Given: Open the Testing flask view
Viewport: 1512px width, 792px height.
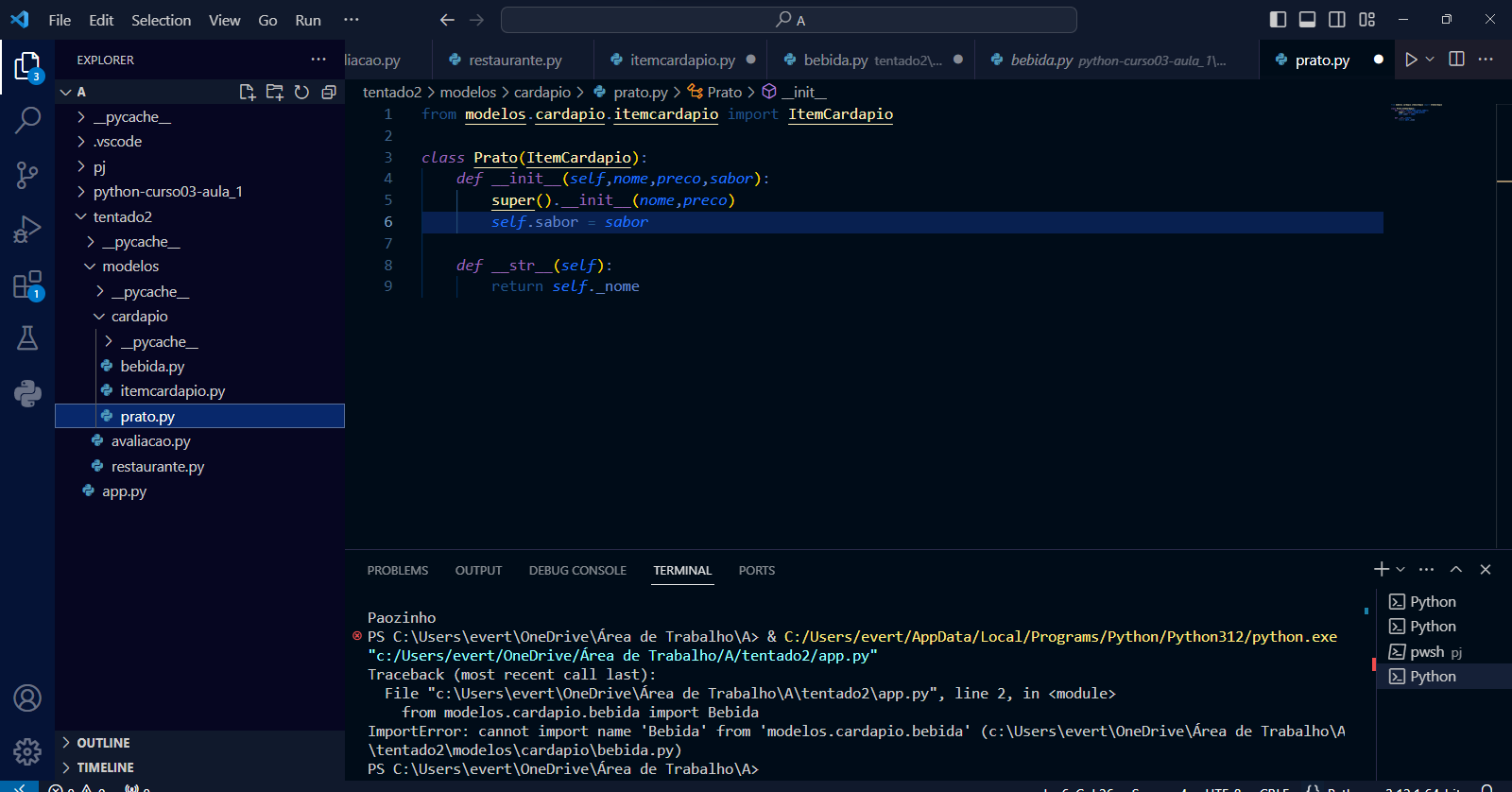Looking at the screenshot, I should [27, 338].
